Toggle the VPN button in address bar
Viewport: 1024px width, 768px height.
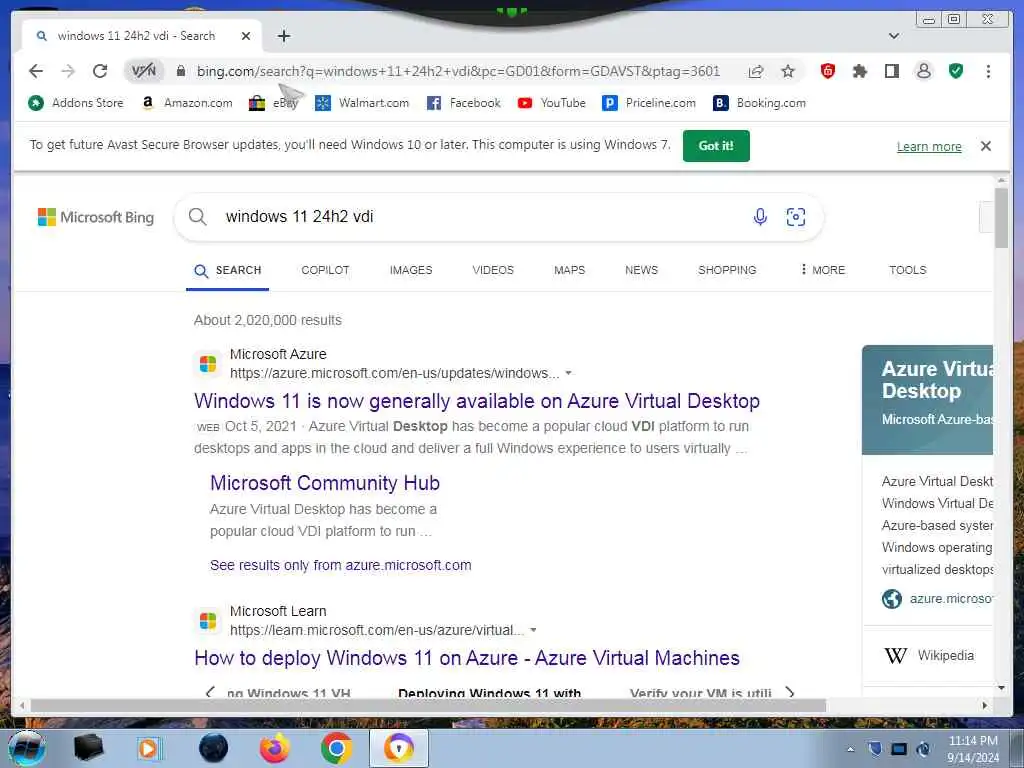144,71
